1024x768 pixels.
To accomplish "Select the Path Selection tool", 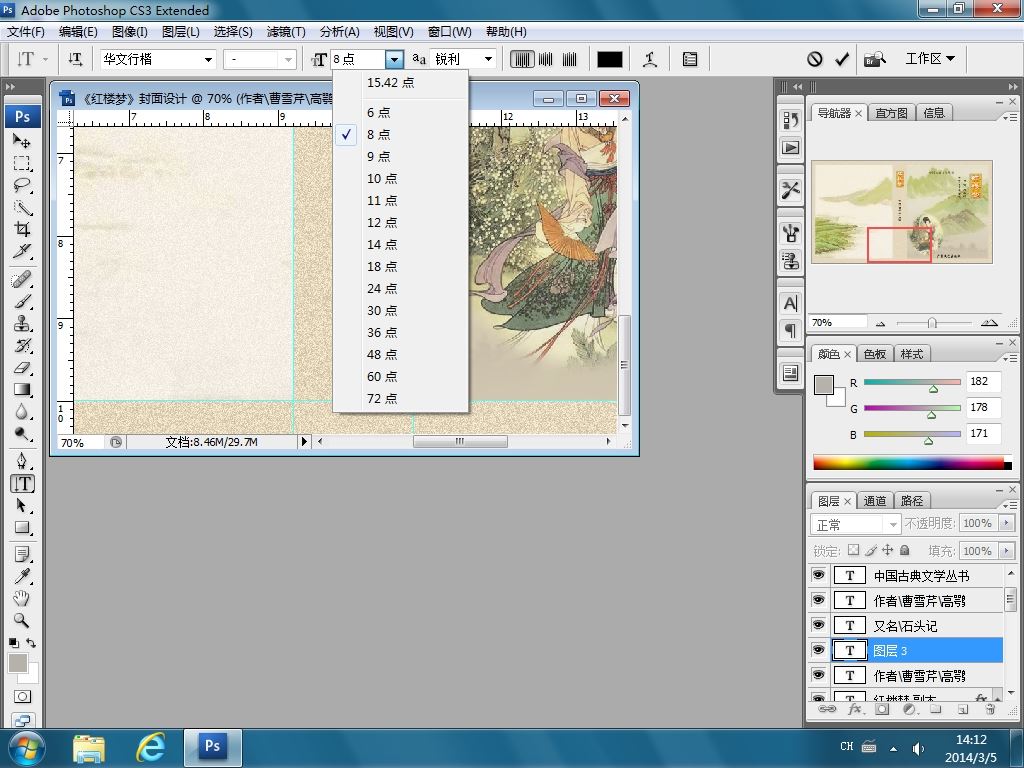I will point(22,505).
